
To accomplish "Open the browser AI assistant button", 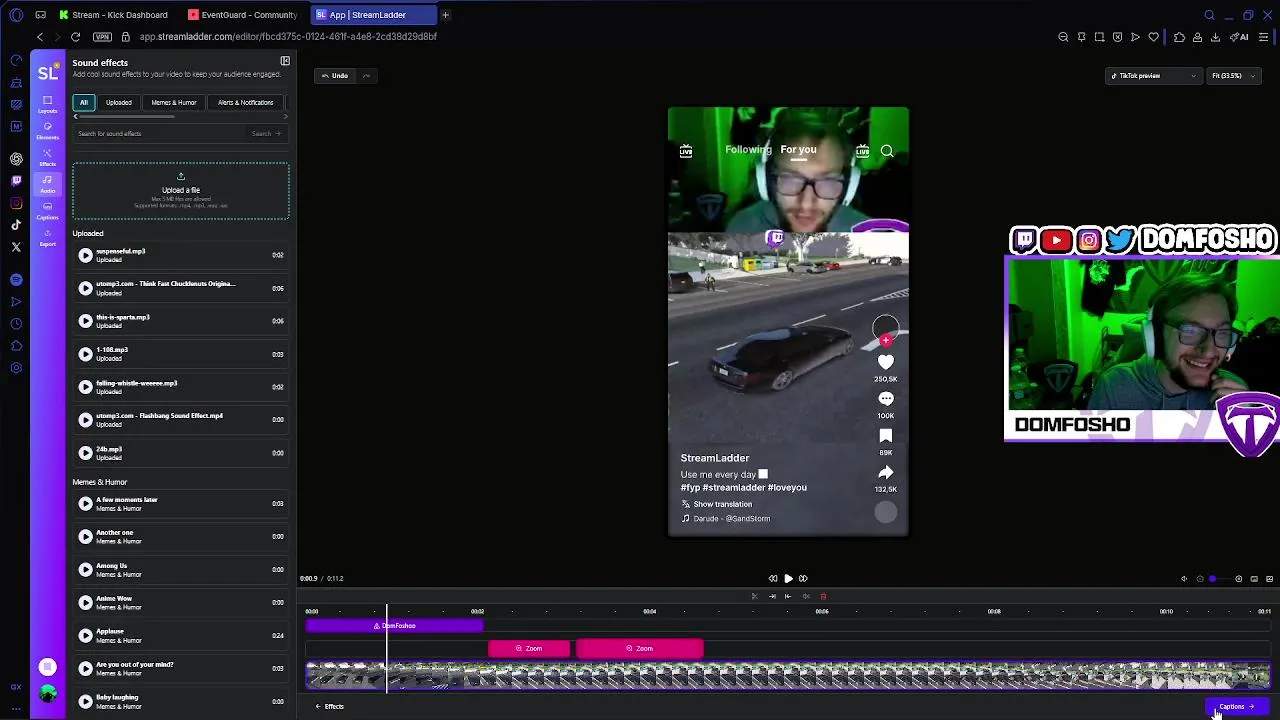I will (x=1240, y=37).
